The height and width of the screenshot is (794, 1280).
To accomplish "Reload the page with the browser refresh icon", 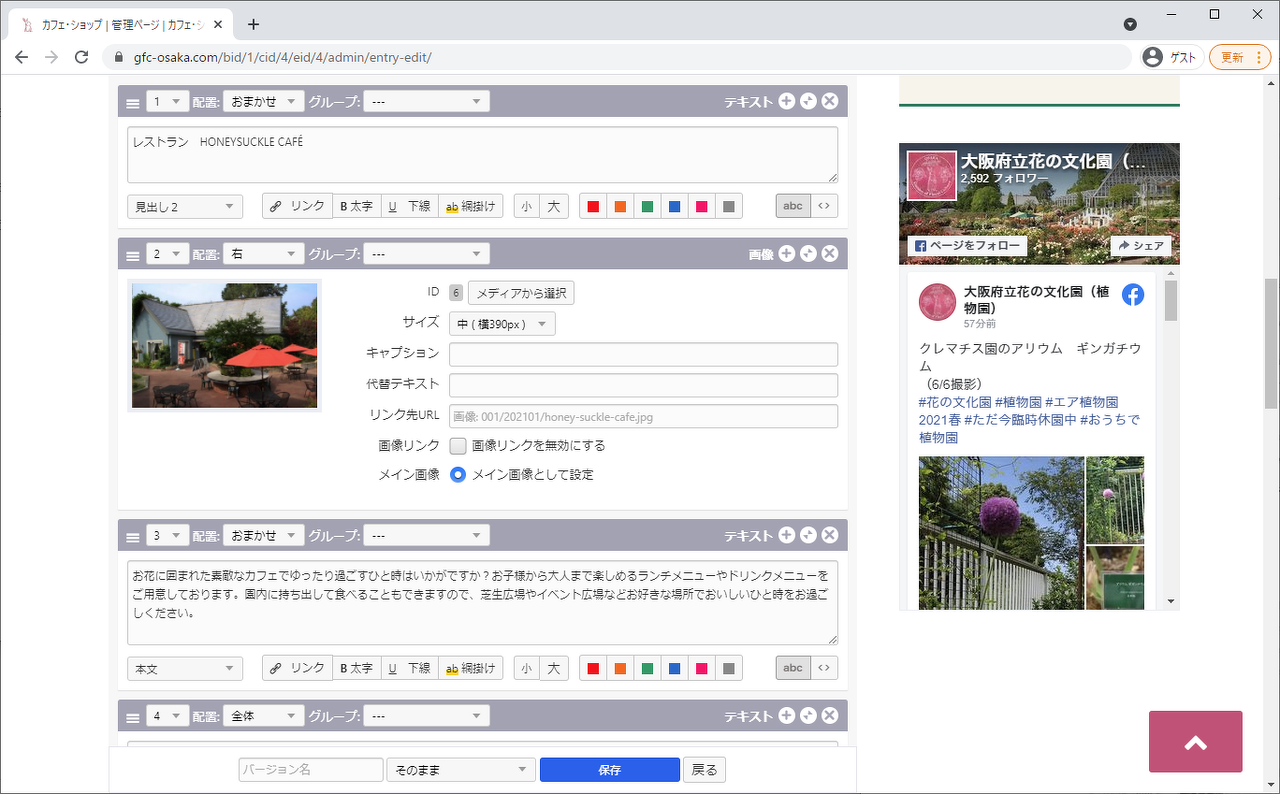I will tap(82, 57).
